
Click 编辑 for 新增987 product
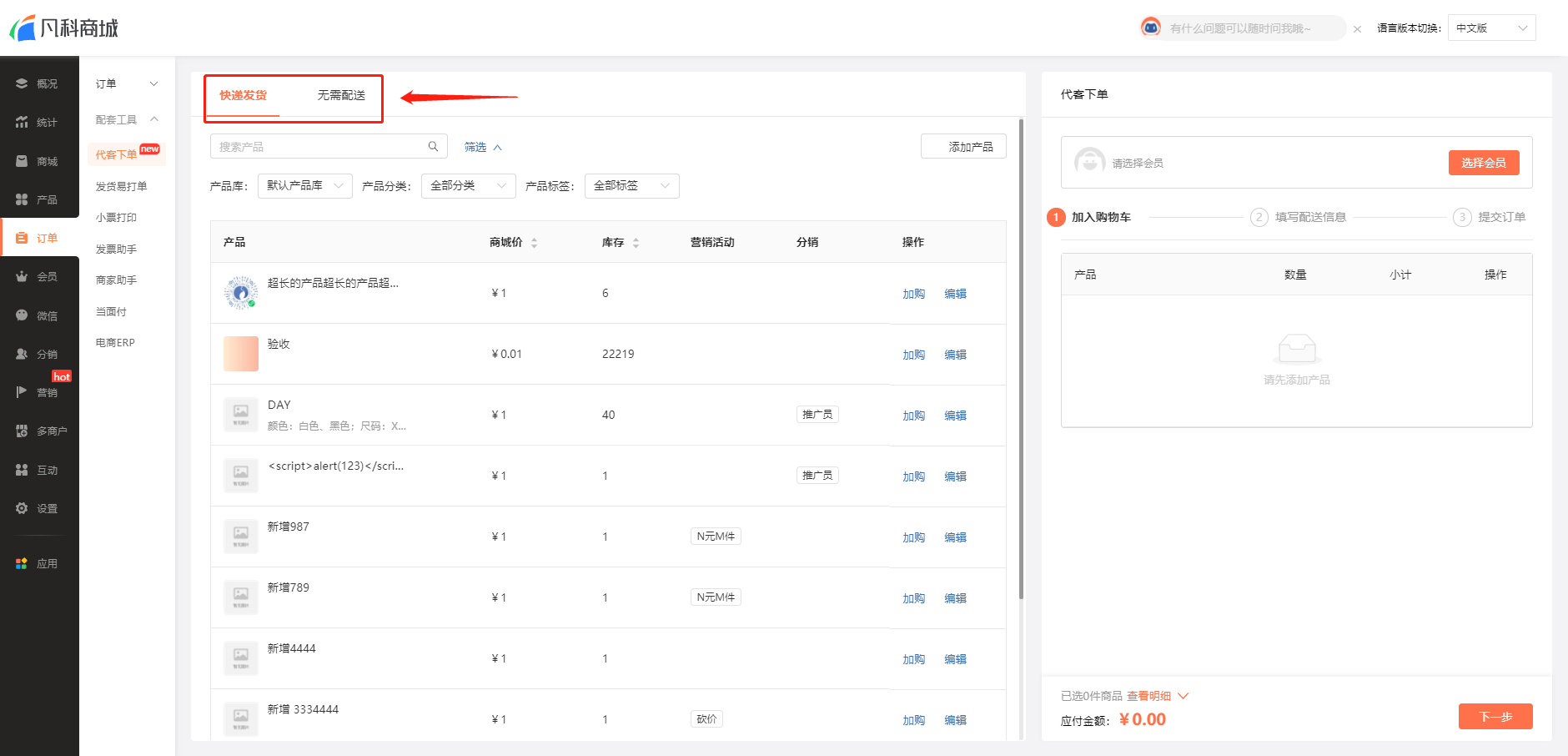pos(955,537)
